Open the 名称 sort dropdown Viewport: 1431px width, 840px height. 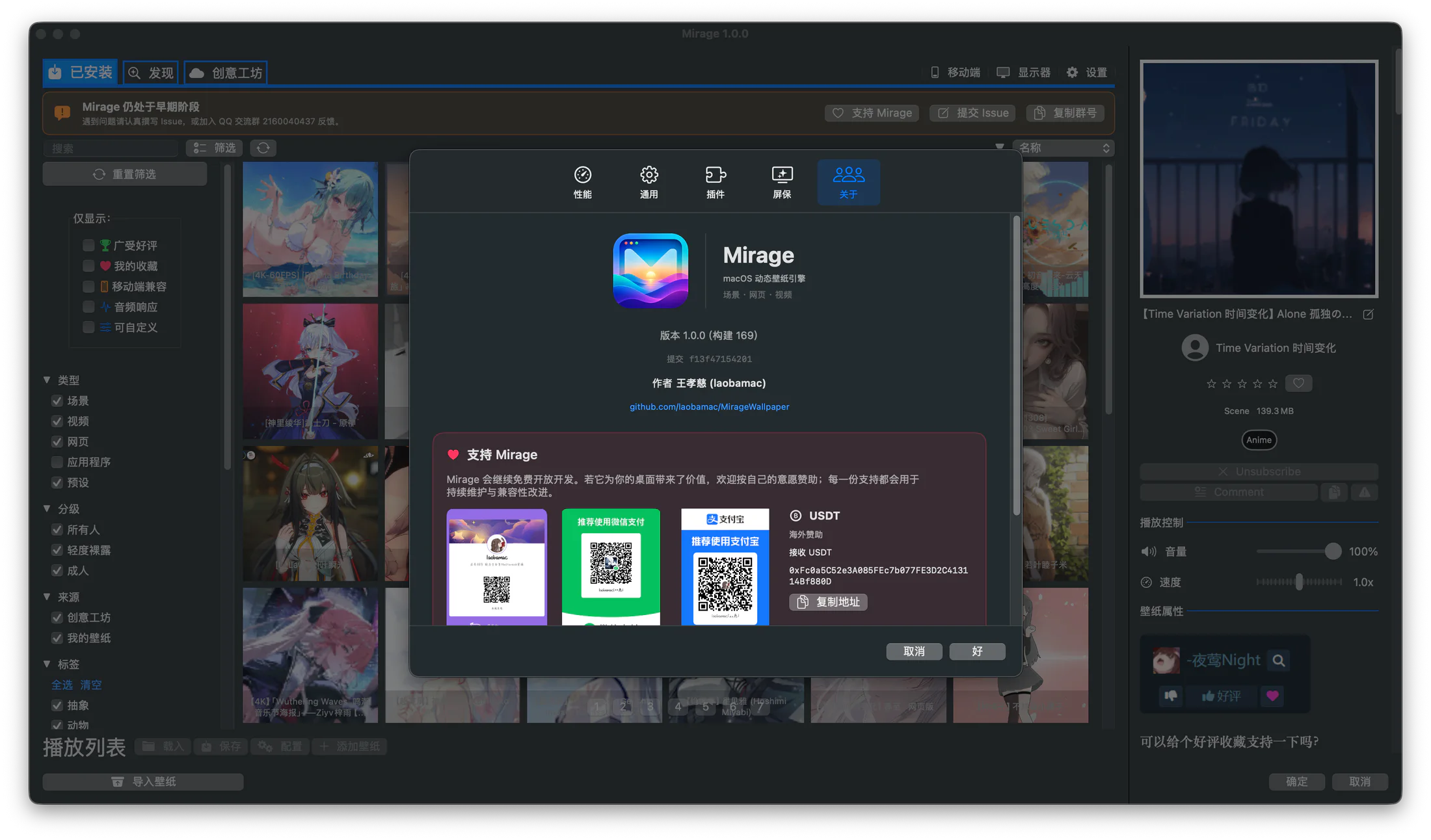1064,148
